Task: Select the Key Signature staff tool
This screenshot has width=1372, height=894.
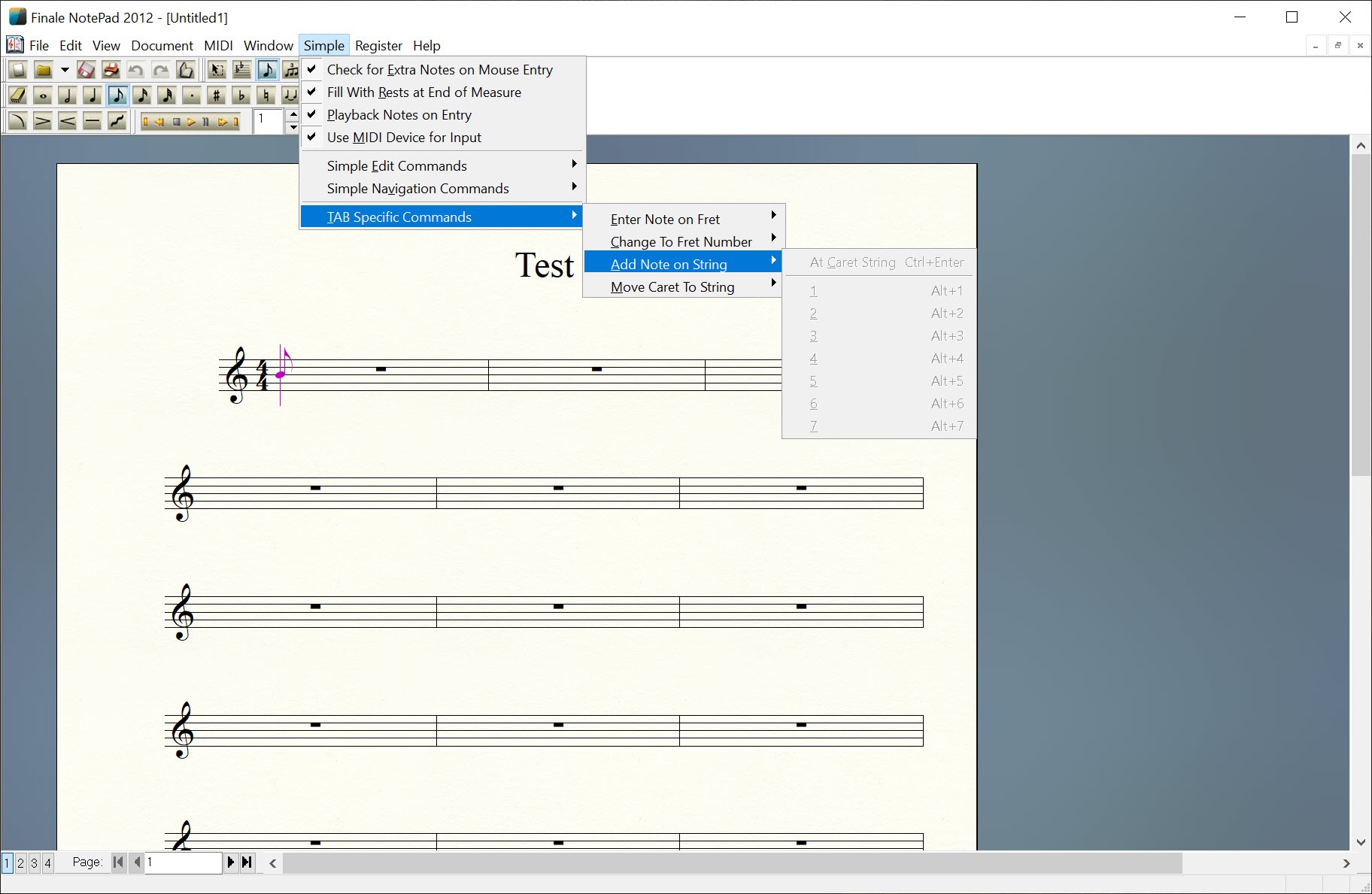Action: tap(241, 70)
